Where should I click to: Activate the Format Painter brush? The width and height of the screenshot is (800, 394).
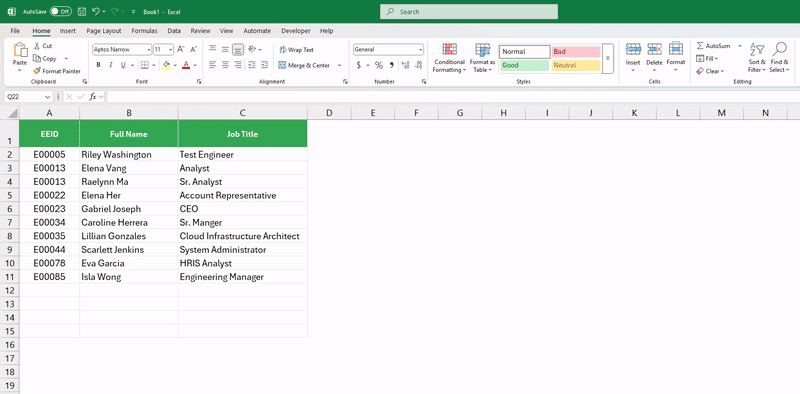[37, 71]
